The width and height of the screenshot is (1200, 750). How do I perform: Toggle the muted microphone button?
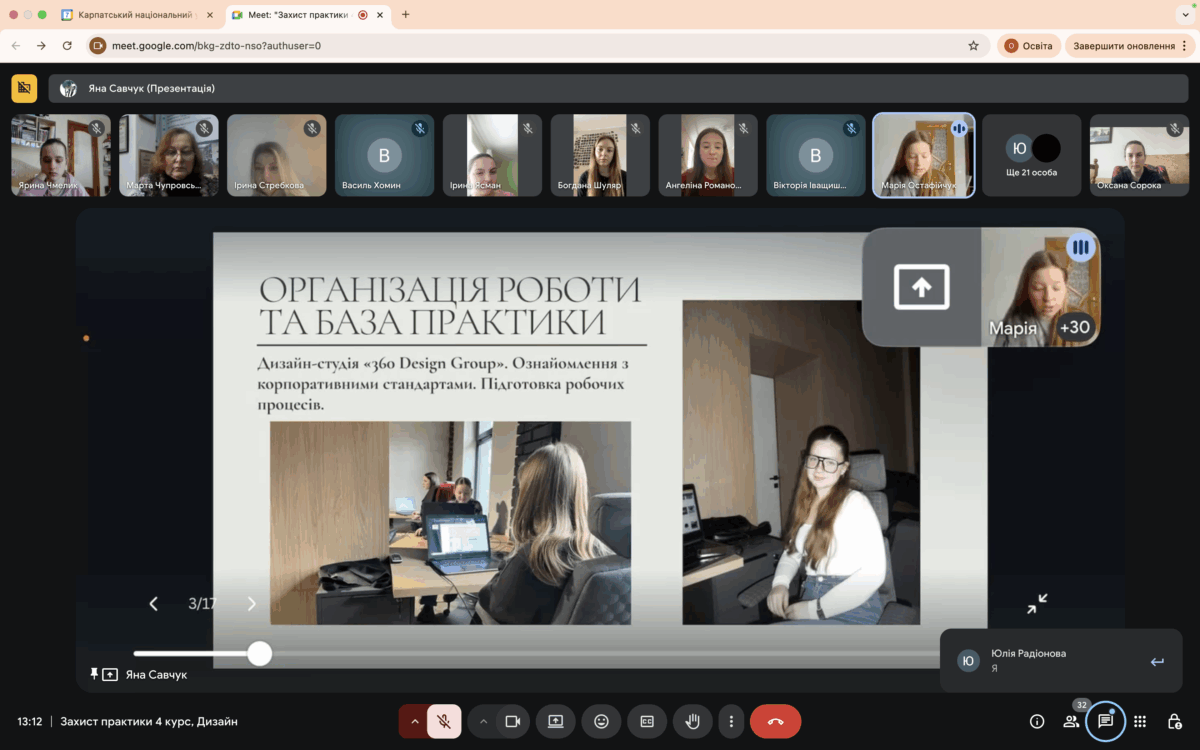444,721
